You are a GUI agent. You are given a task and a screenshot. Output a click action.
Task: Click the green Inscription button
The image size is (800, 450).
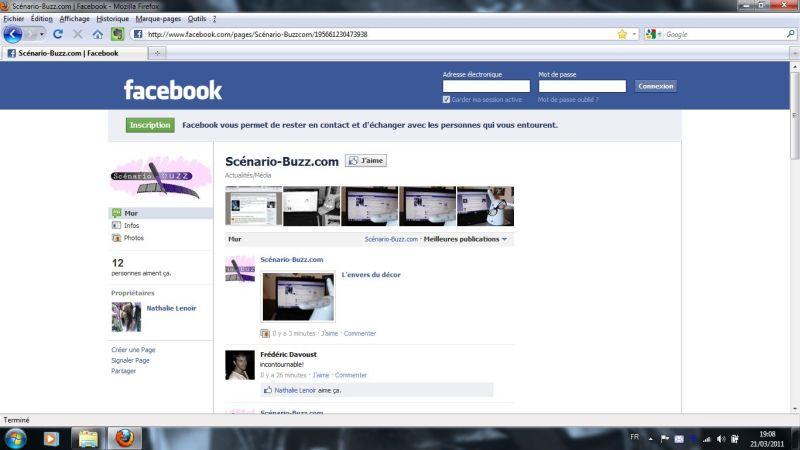coord(150,125)
